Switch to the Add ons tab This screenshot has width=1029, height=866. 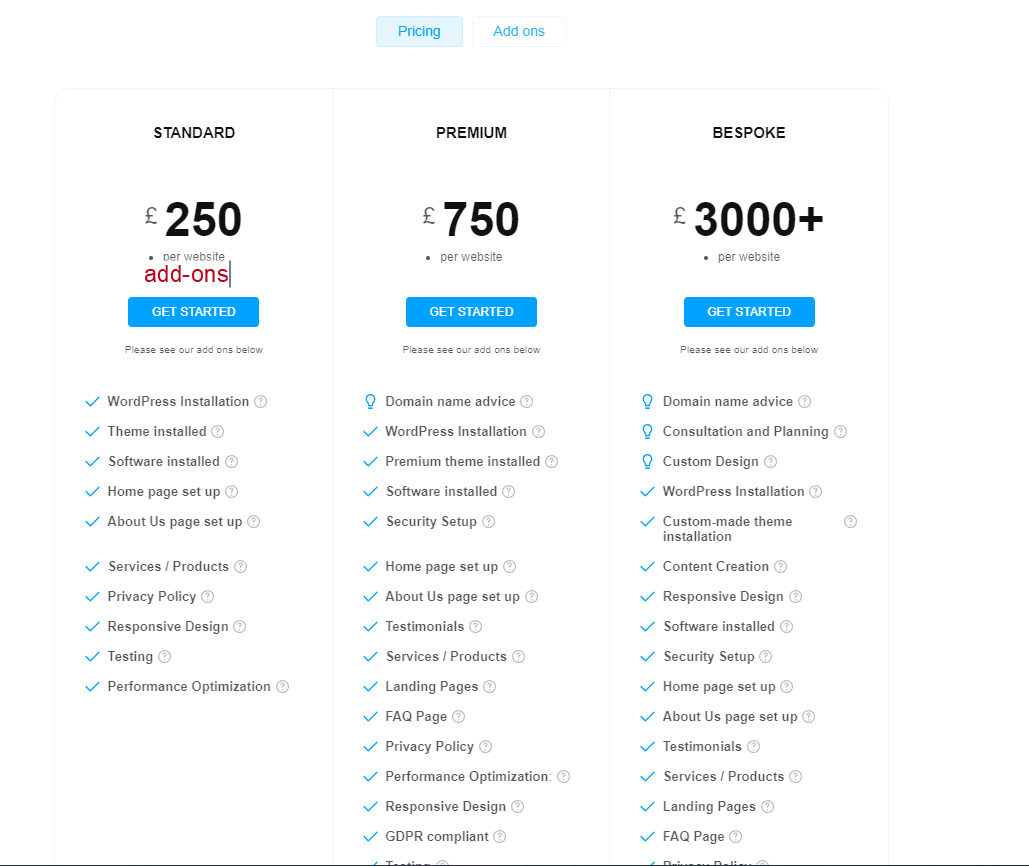(x=519, y=31)
